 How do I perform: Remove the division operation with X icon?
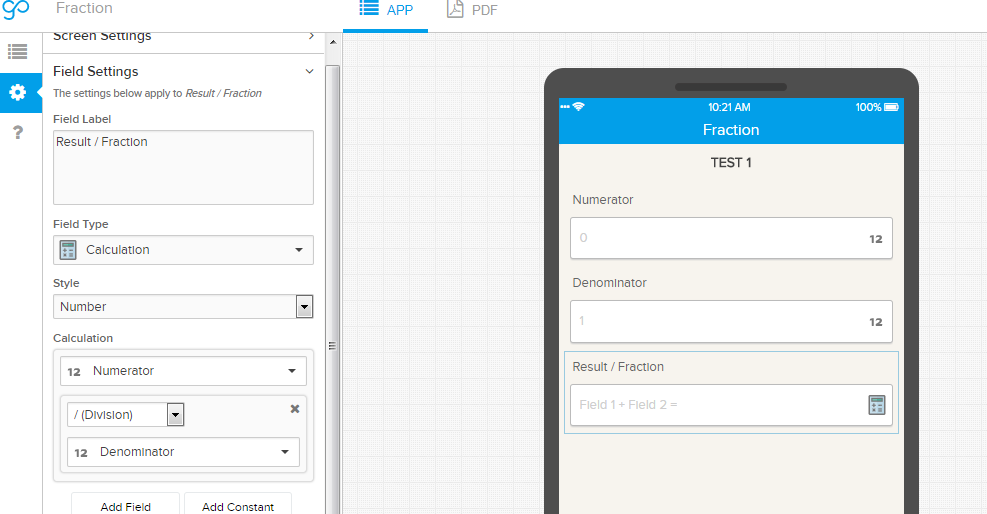pyautogui.click(x=295, y=409)
